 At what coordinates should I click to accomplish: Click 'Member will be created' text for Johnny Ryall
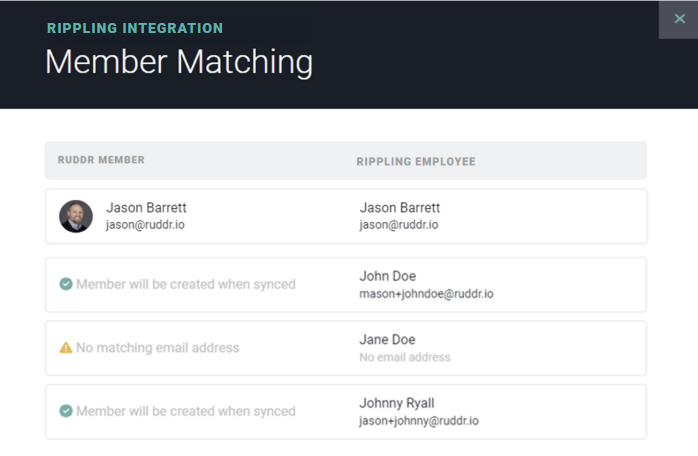(x=186, y=411)
